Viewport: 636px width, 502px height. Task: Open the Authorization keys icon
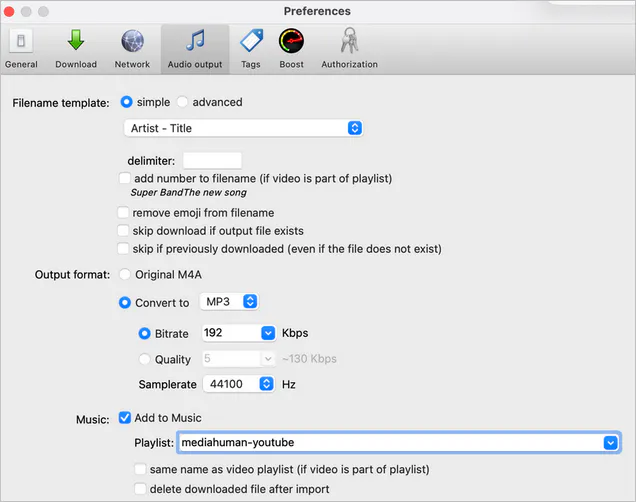point(349,40)
